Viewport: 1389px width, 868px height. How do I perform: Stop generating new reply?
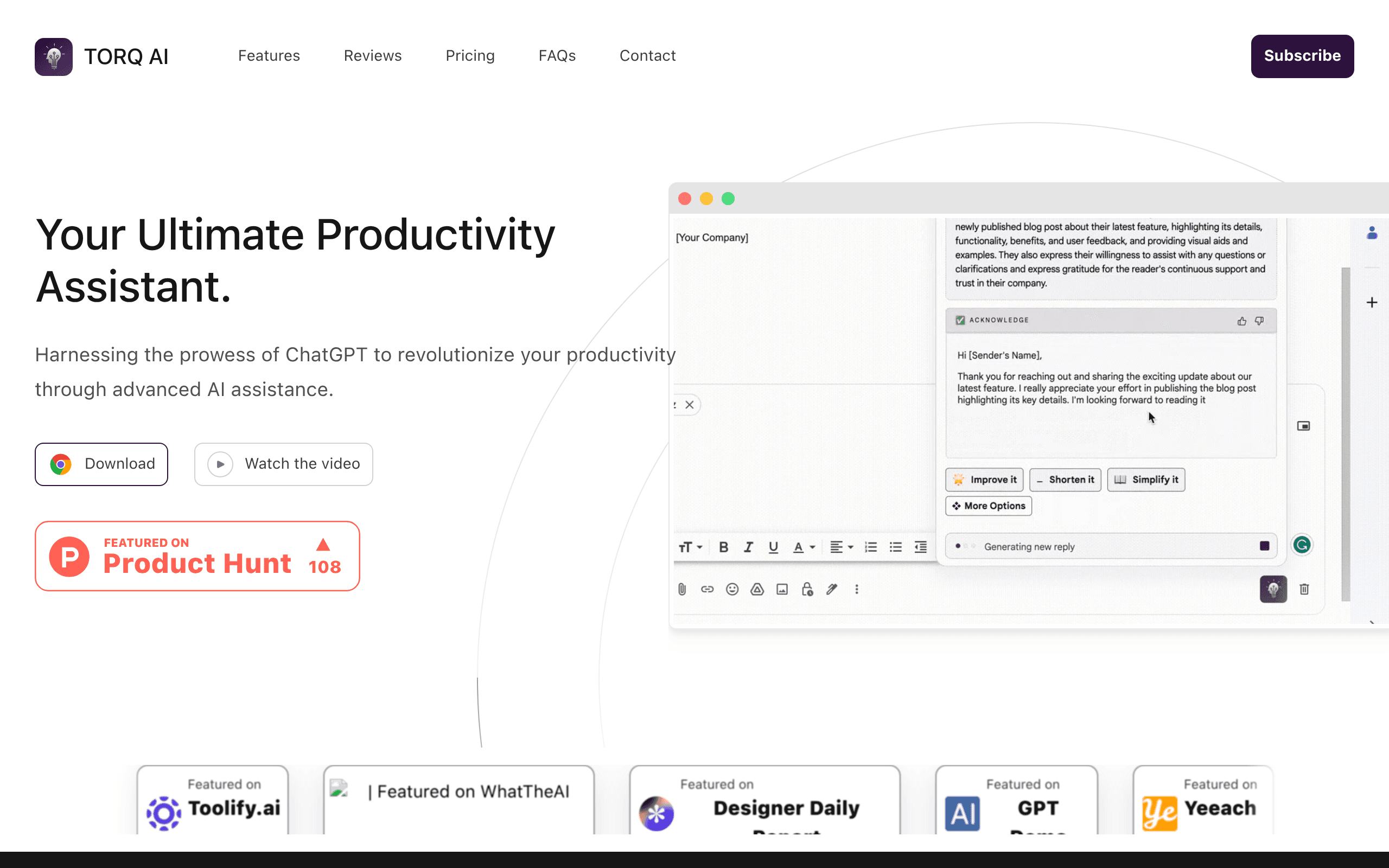point(1264,546)
